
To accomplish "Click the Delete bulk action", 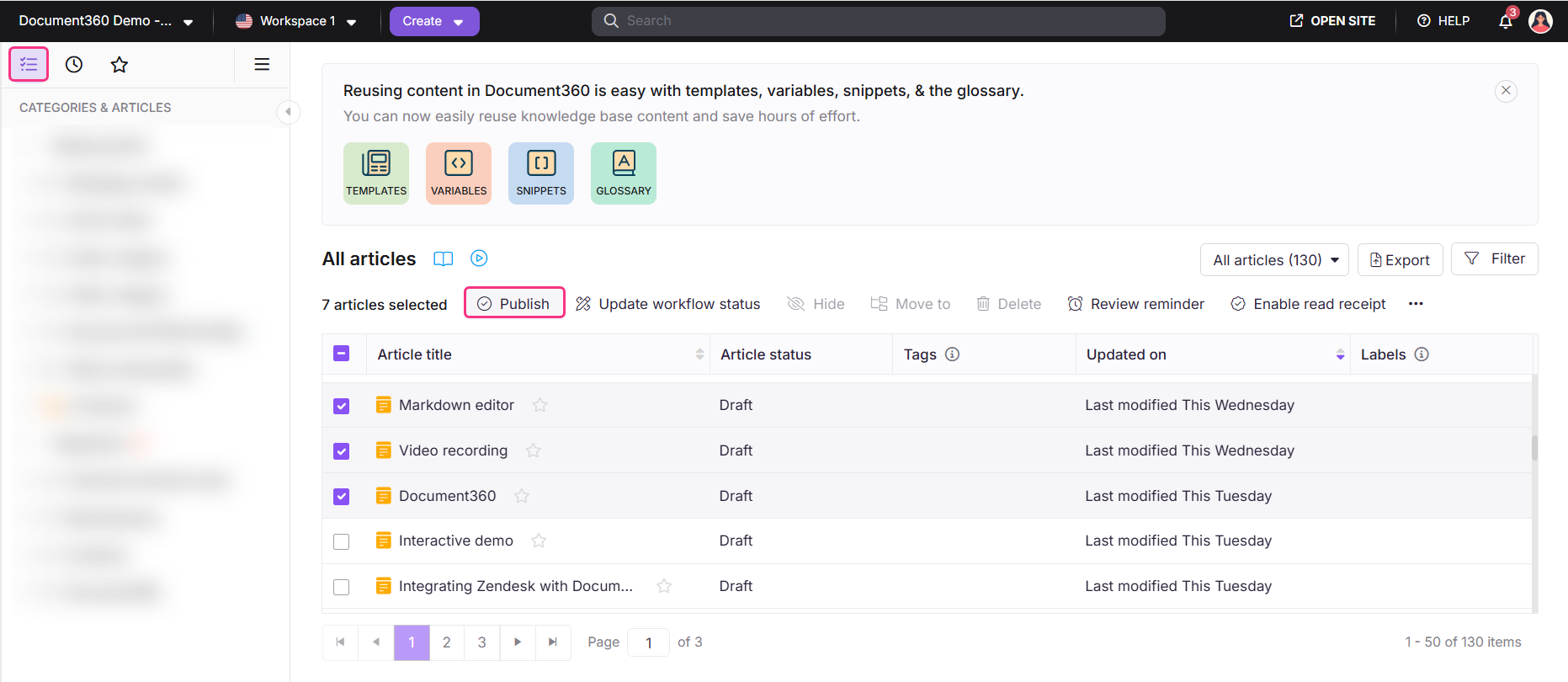I will (x=1008, y=304).
